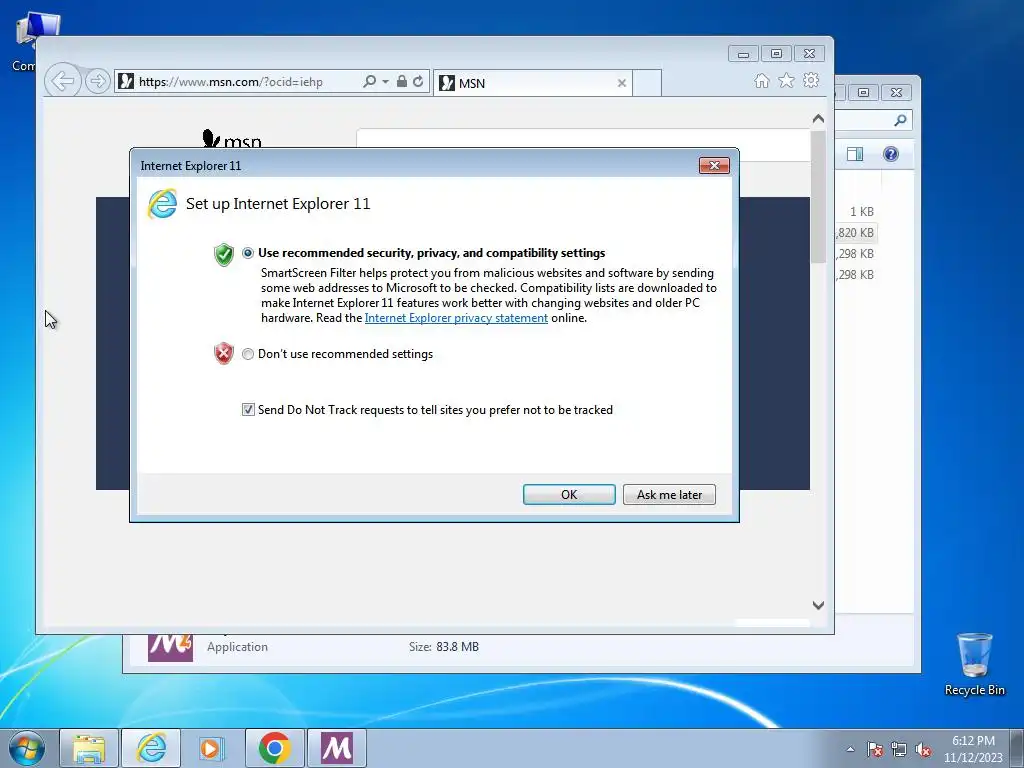1024x768 pixels.
Task: Click the volume speaker tray icon
Action: pos(923,749)
